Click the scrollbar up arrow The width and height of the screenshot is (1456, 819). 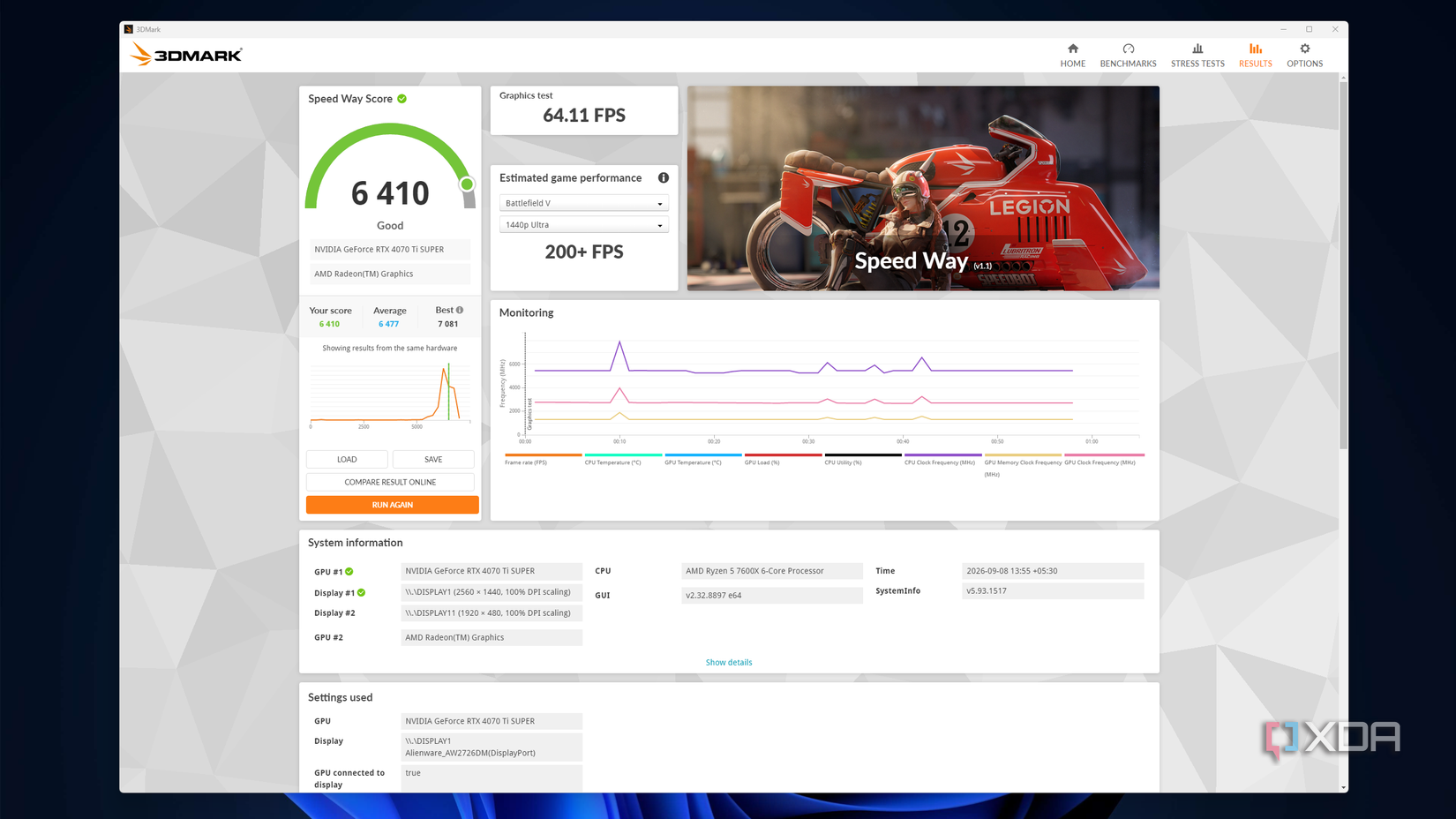(x=1343, y=78)
